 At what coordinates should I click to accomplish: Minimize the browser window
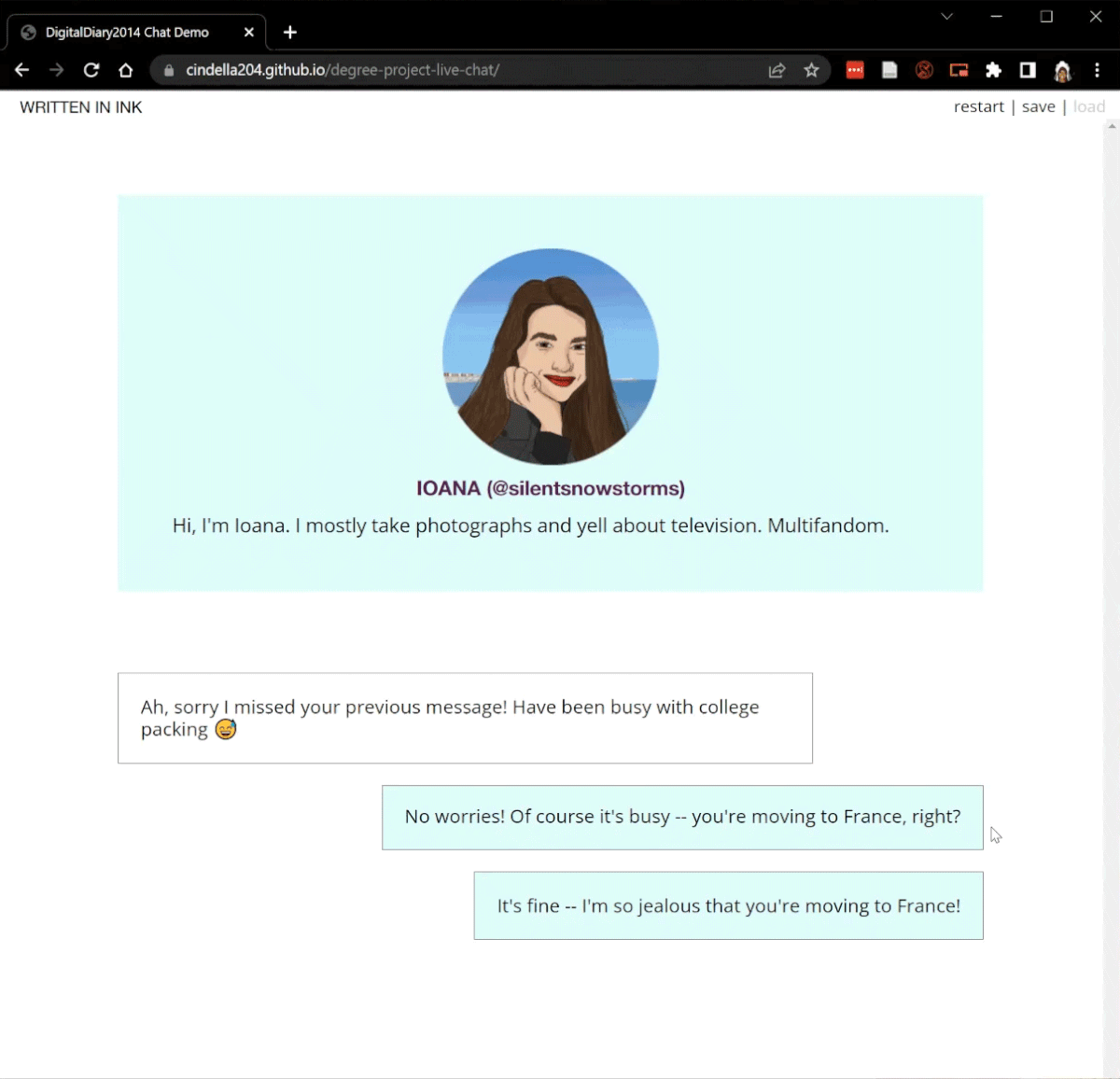tap(997, 17)
